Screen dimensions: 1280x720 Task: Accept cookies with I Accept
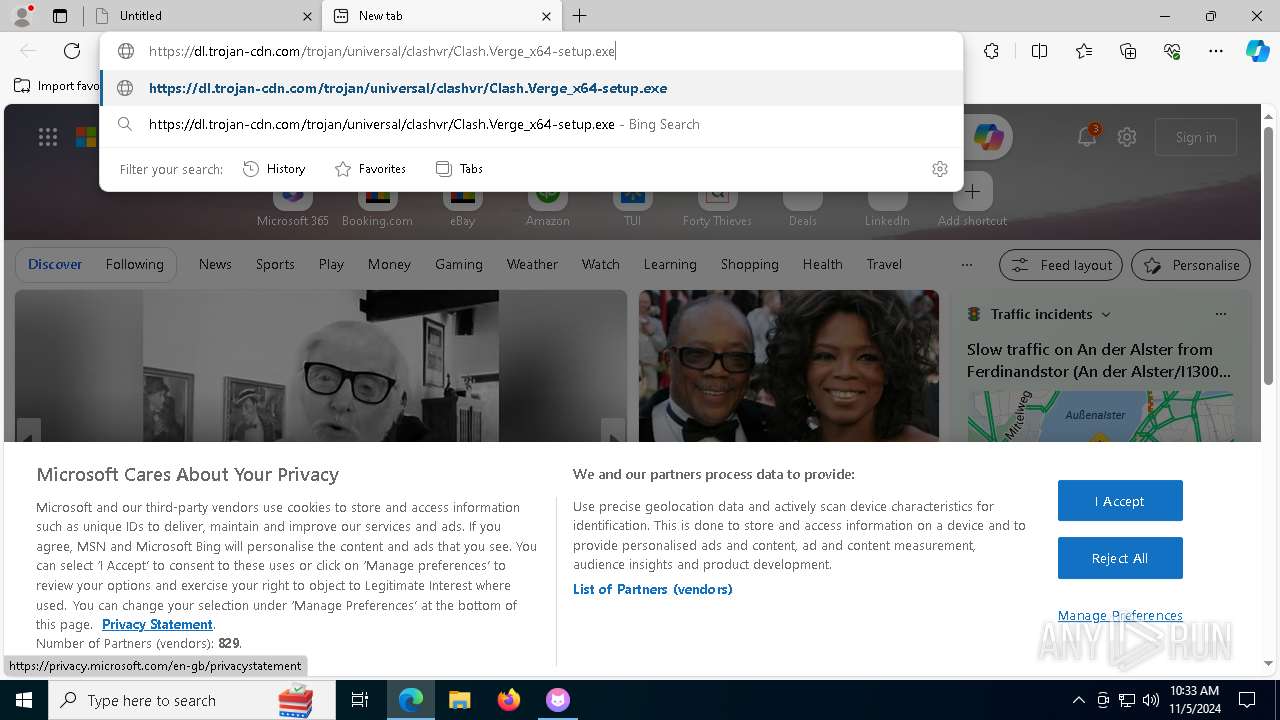pyautogui.click(x=1120, y=501)
